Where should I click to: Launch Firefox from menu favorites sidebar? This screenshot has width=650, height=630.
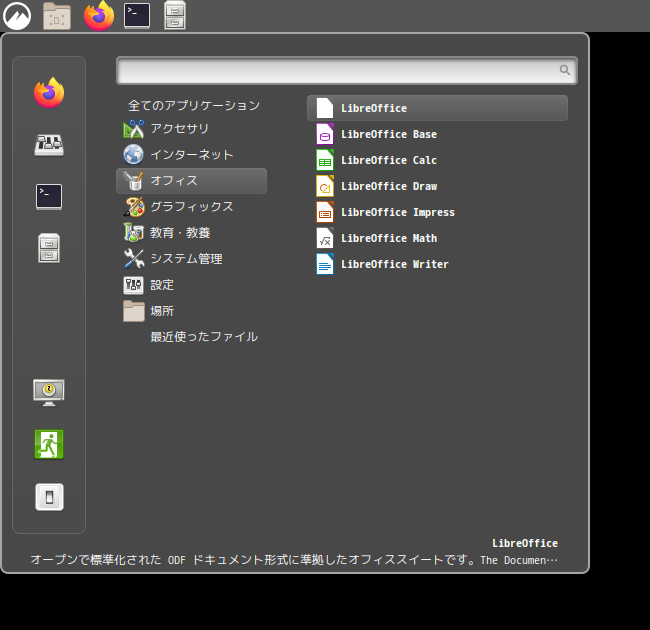point(49,92)
